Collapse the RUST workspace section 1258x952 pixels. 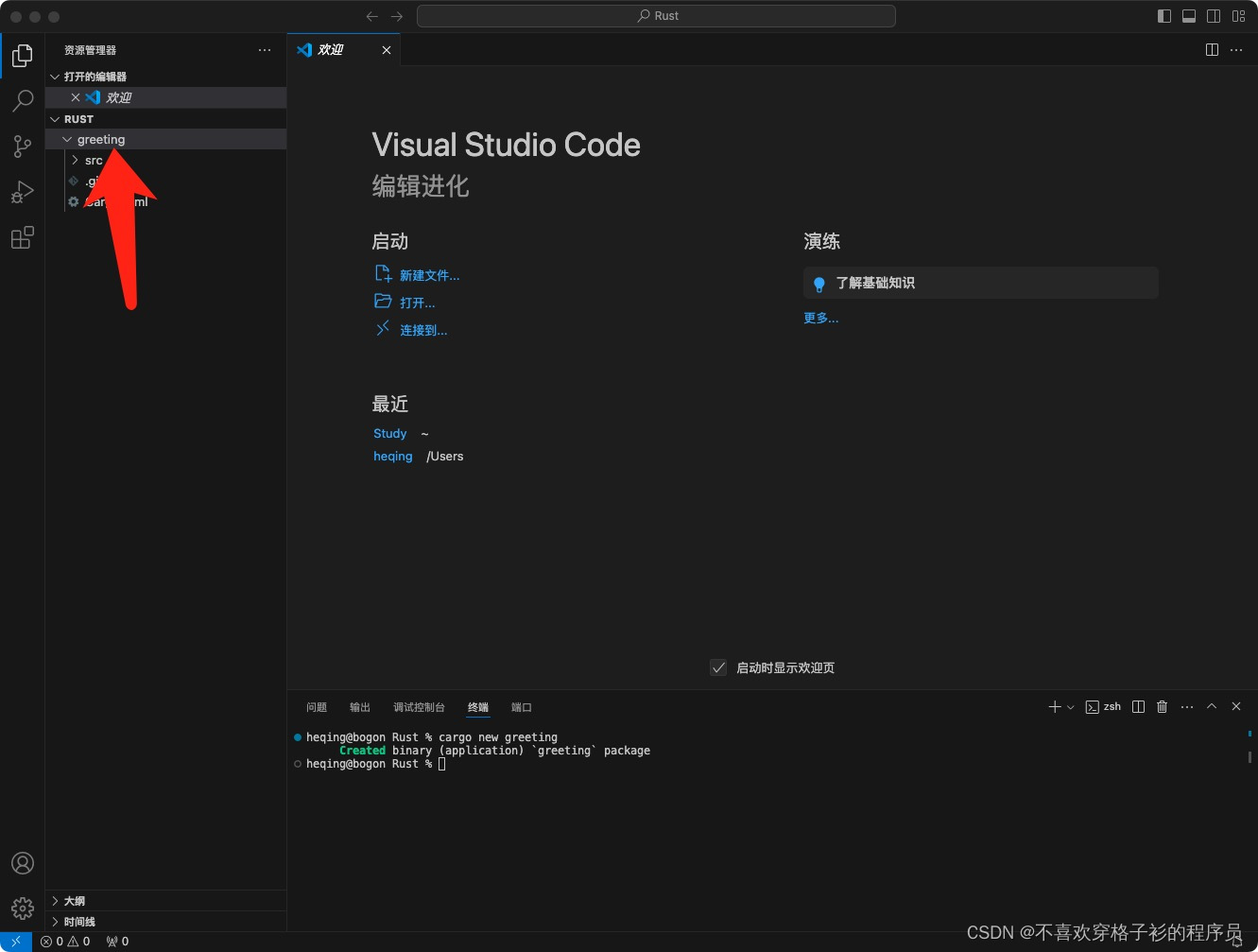click(x=166, y=119)
